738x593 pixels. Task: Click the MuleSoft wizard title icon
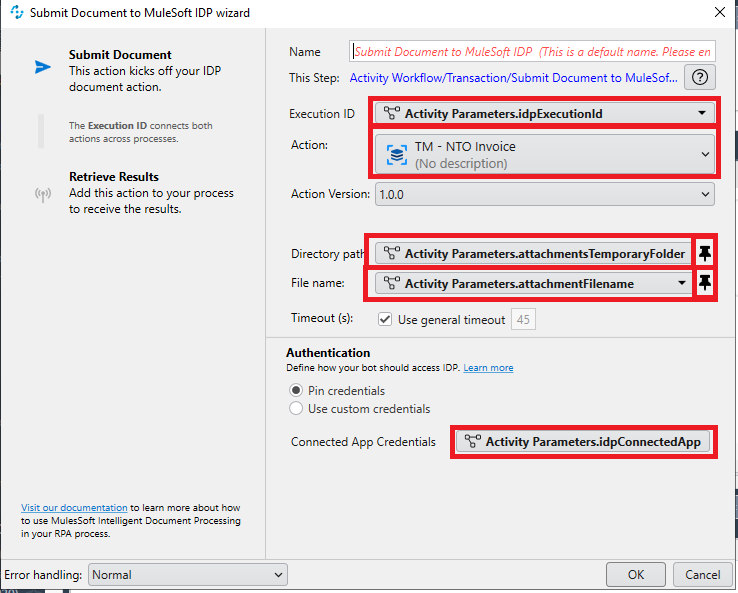tap(16, 12)
